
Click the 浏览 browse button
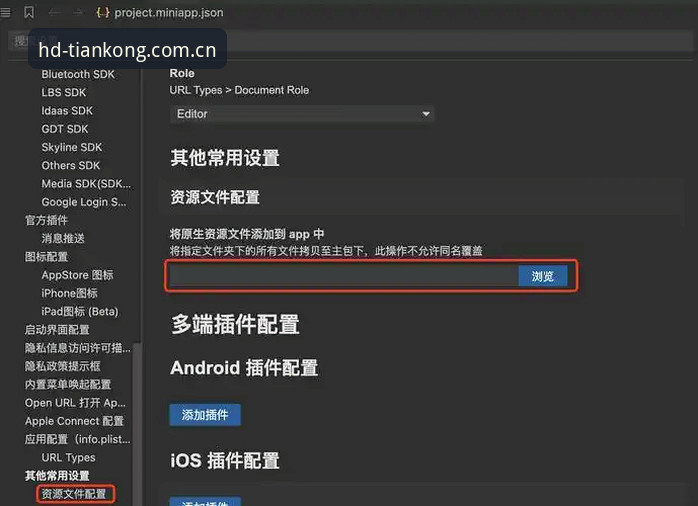543,276
